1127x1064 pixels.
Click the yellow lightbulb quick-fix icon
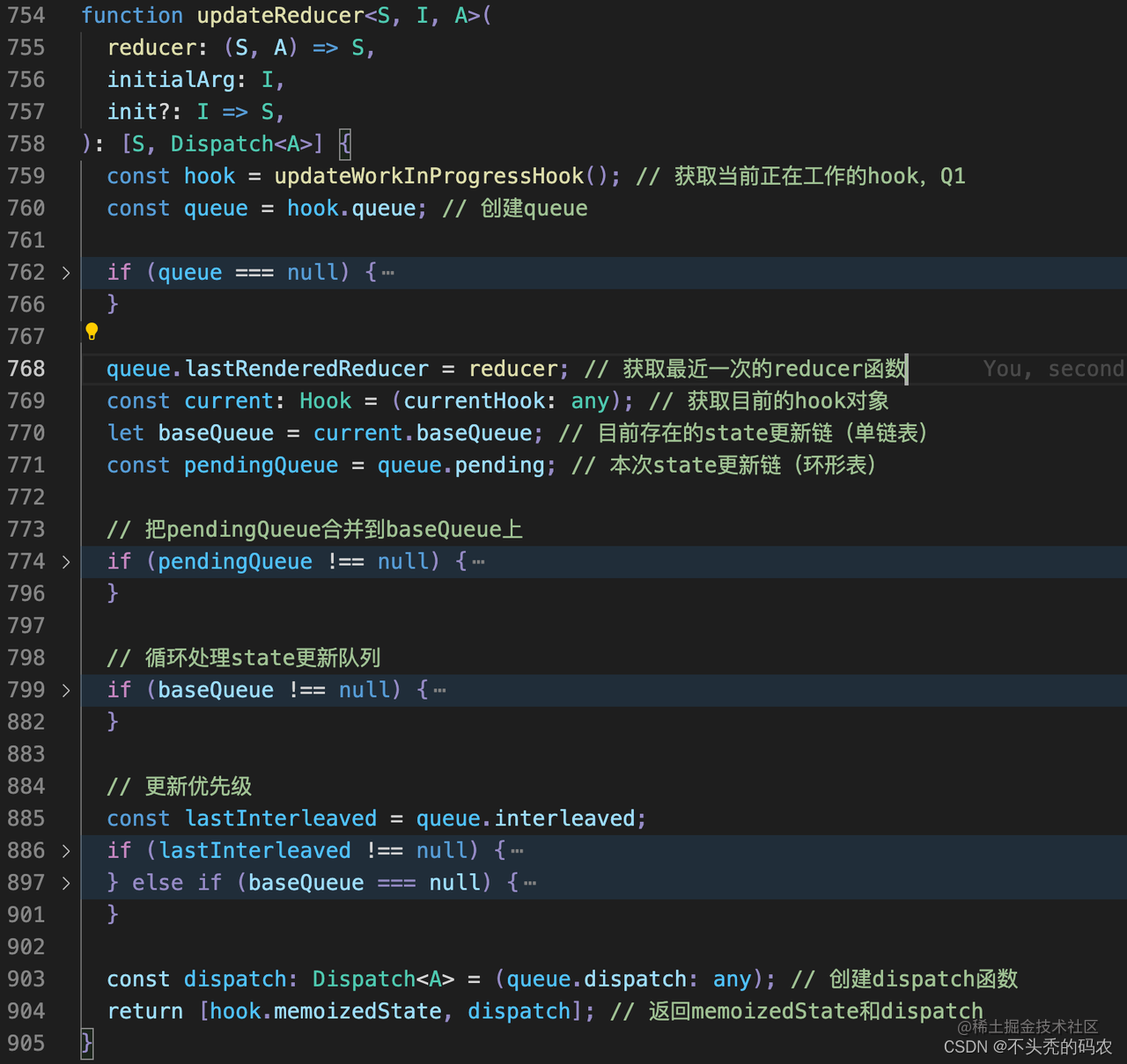tap(92, 332)
